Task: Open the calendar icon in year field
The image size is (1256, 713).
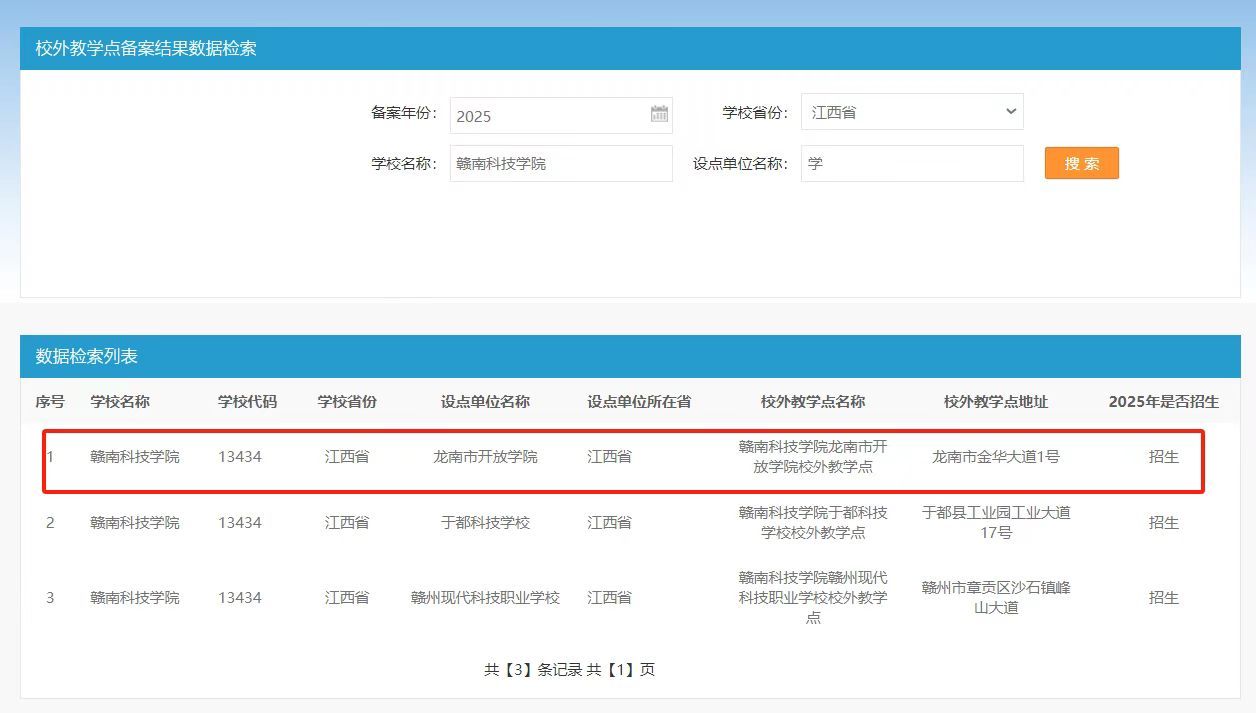Action: (659, 114)
